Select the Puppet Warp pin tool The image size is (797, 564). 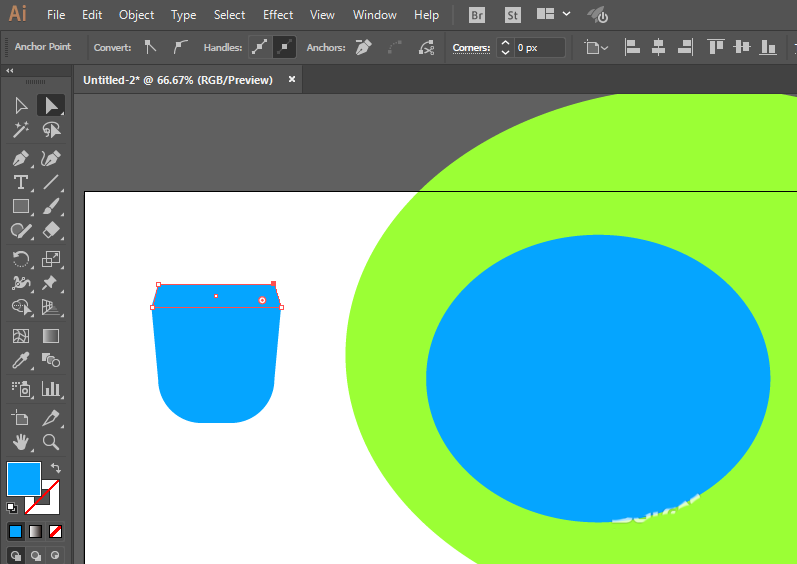pos(51,283)
